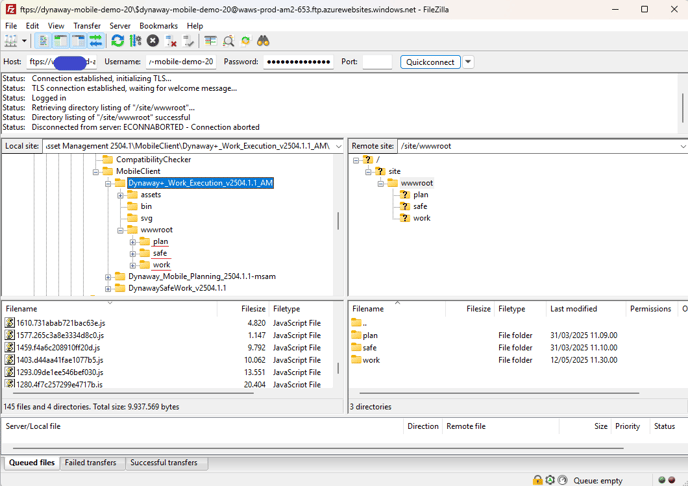Click the red activity indicator light

point(671,480)
